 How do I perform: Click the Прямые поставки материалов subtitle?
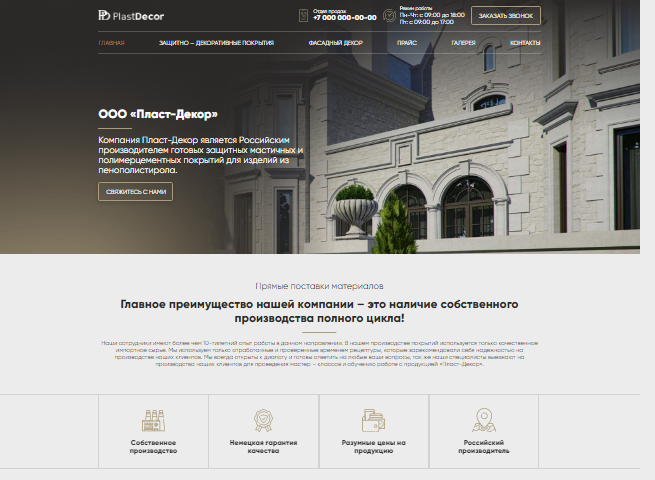[319, 286]
